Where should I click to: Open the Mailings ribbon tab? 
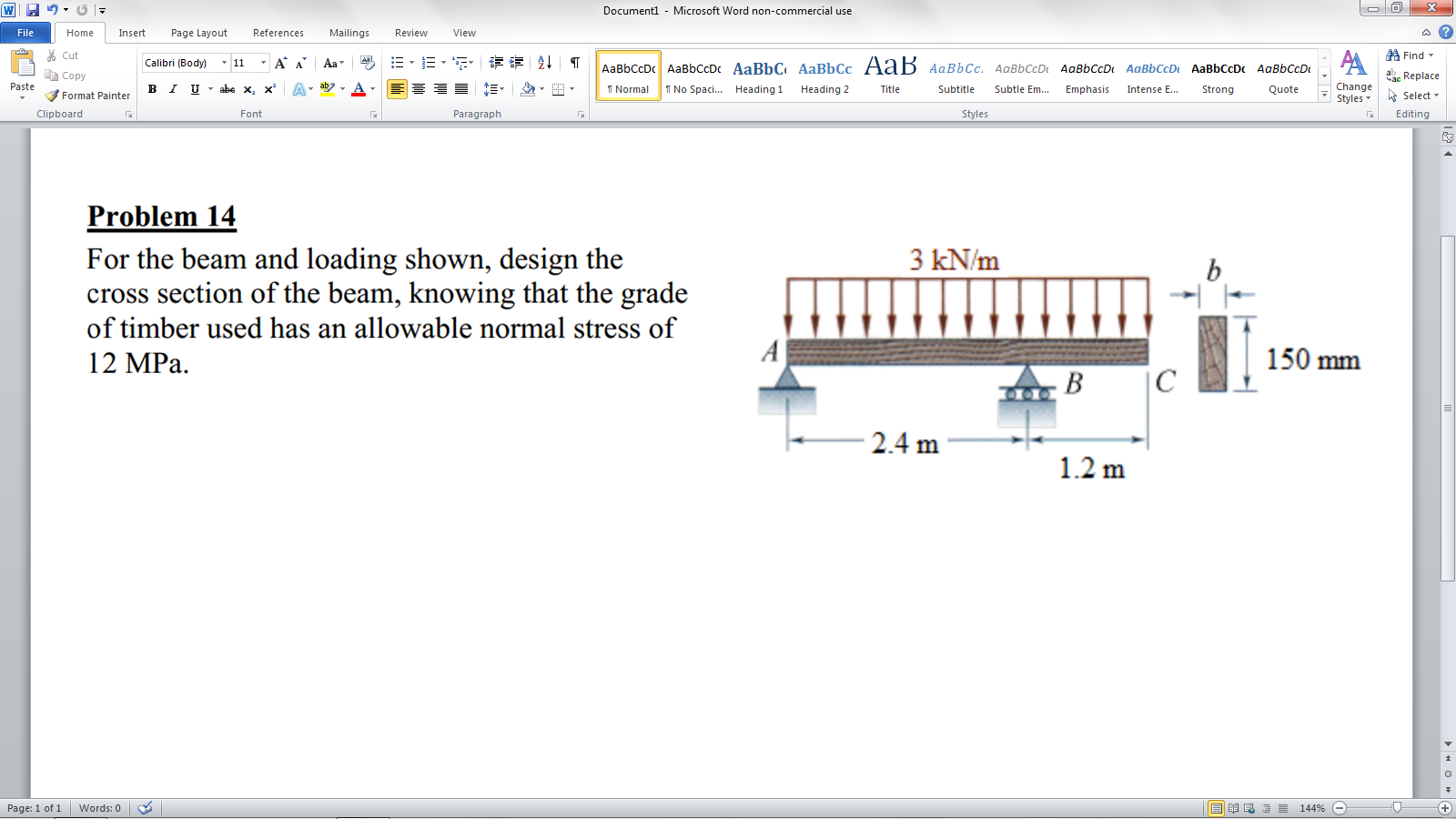point(349,33)
